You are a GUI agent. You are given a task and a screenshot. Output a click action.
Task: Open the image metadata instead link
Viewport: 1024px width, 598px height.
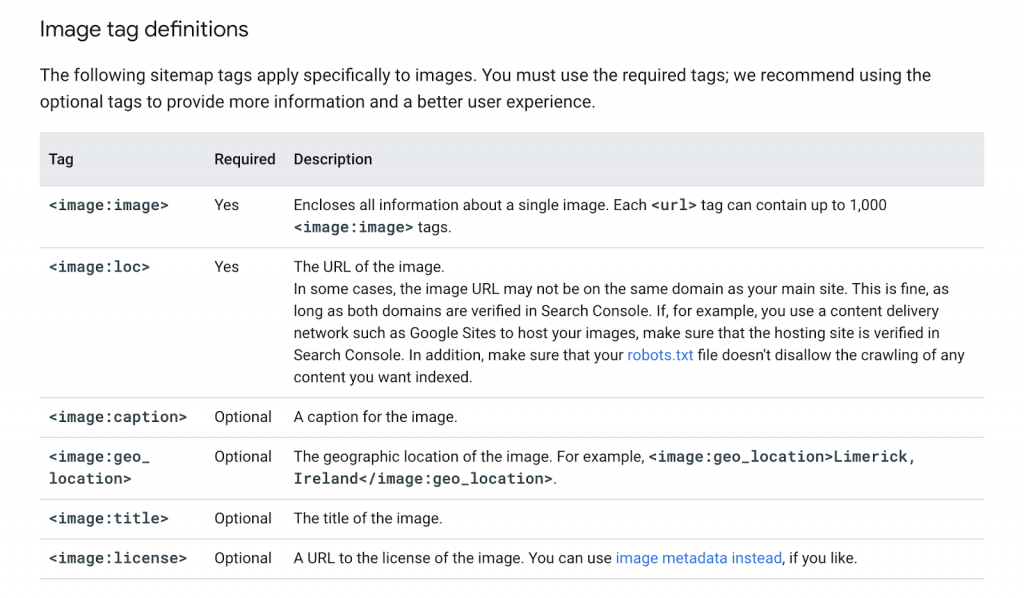[698, 558]
